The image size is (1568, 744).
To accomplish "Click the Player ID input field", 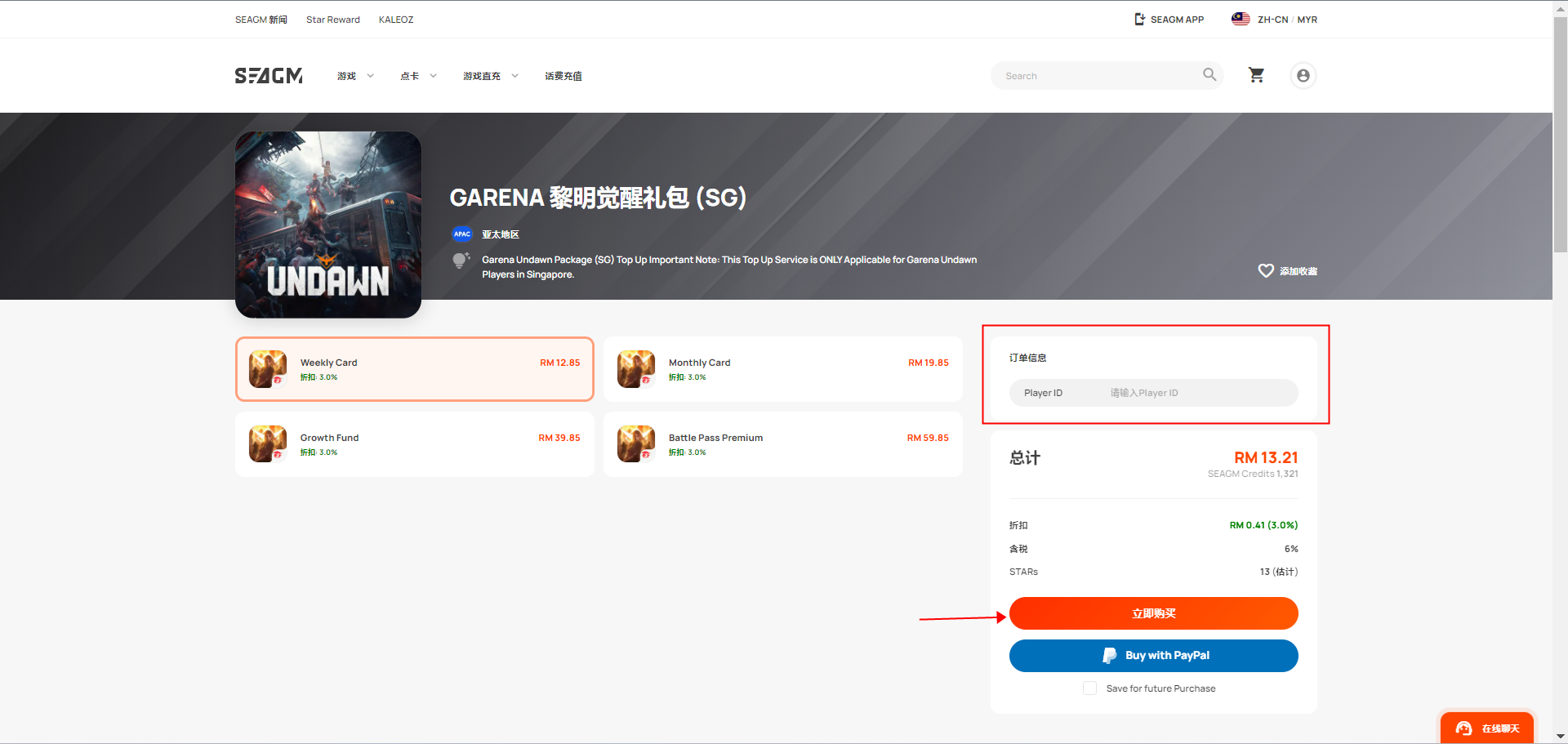I will [1153, 393].
